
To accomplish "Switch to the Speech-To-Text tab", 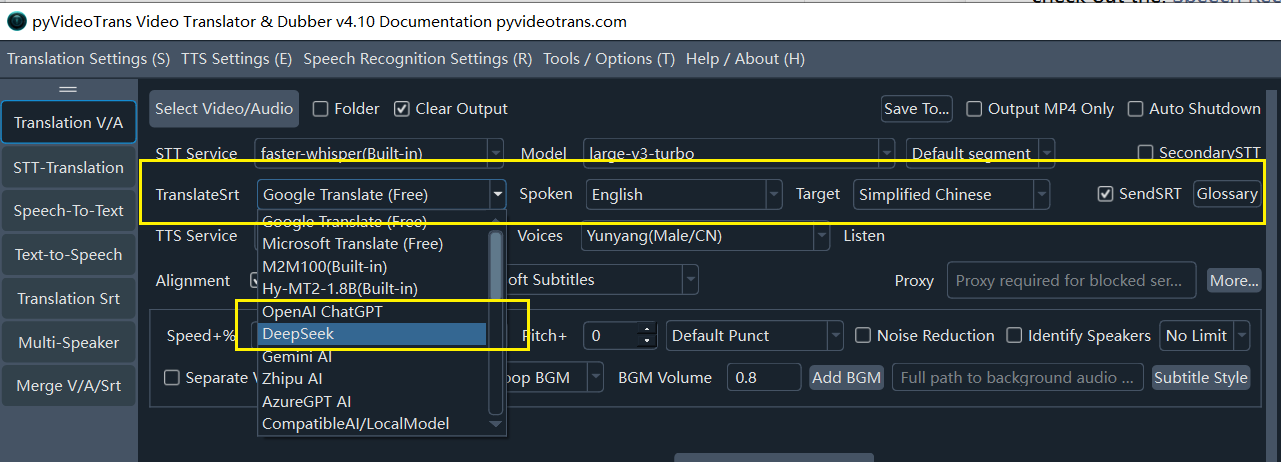I will 69,211.
